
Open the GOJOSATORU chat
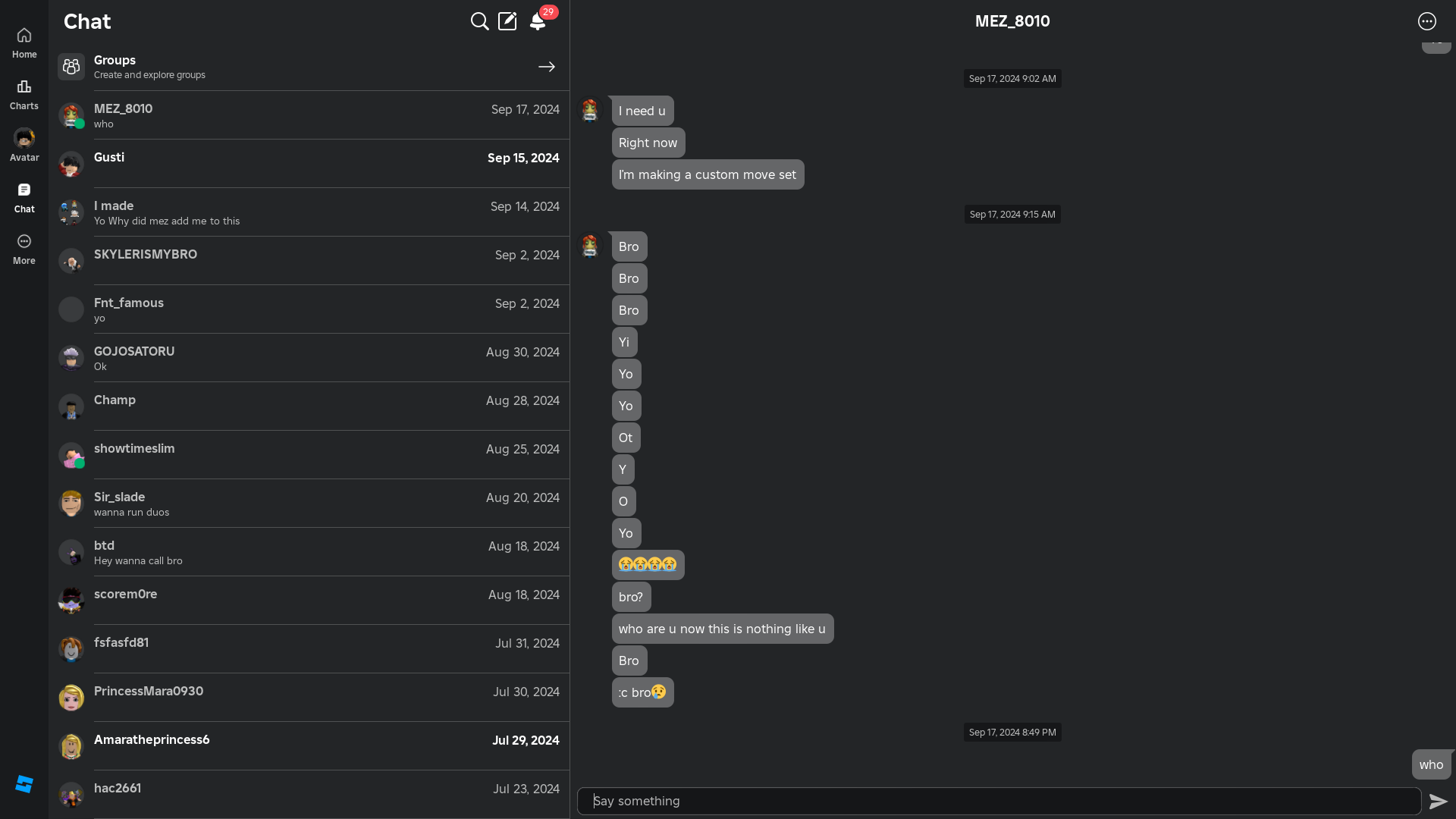point(326,358)
